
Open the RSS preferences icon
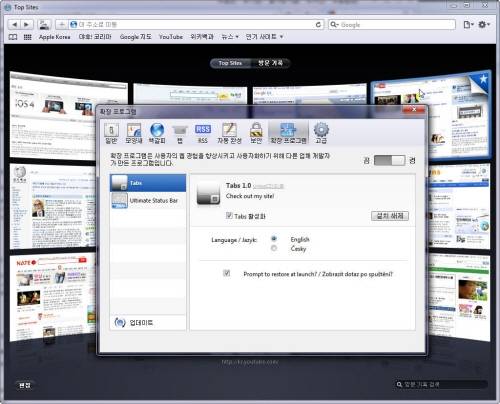pos(203,133)
